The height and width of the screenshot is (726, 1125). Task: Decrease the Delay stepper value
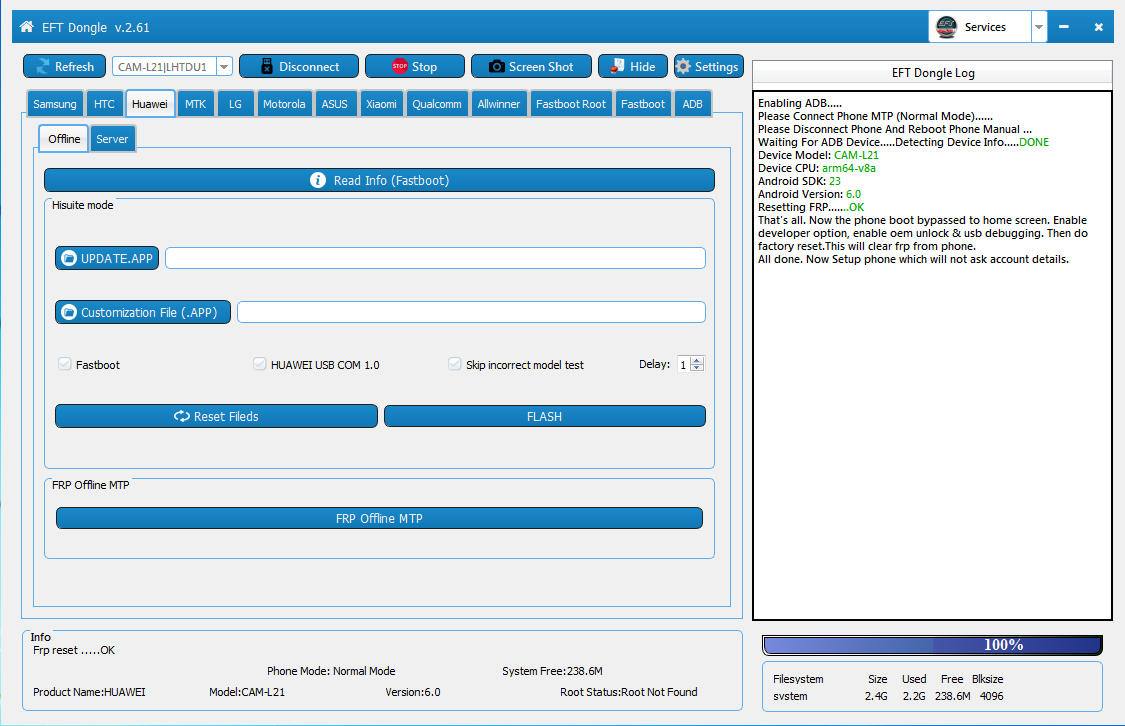pyautogui.click(x=697, y=368)
